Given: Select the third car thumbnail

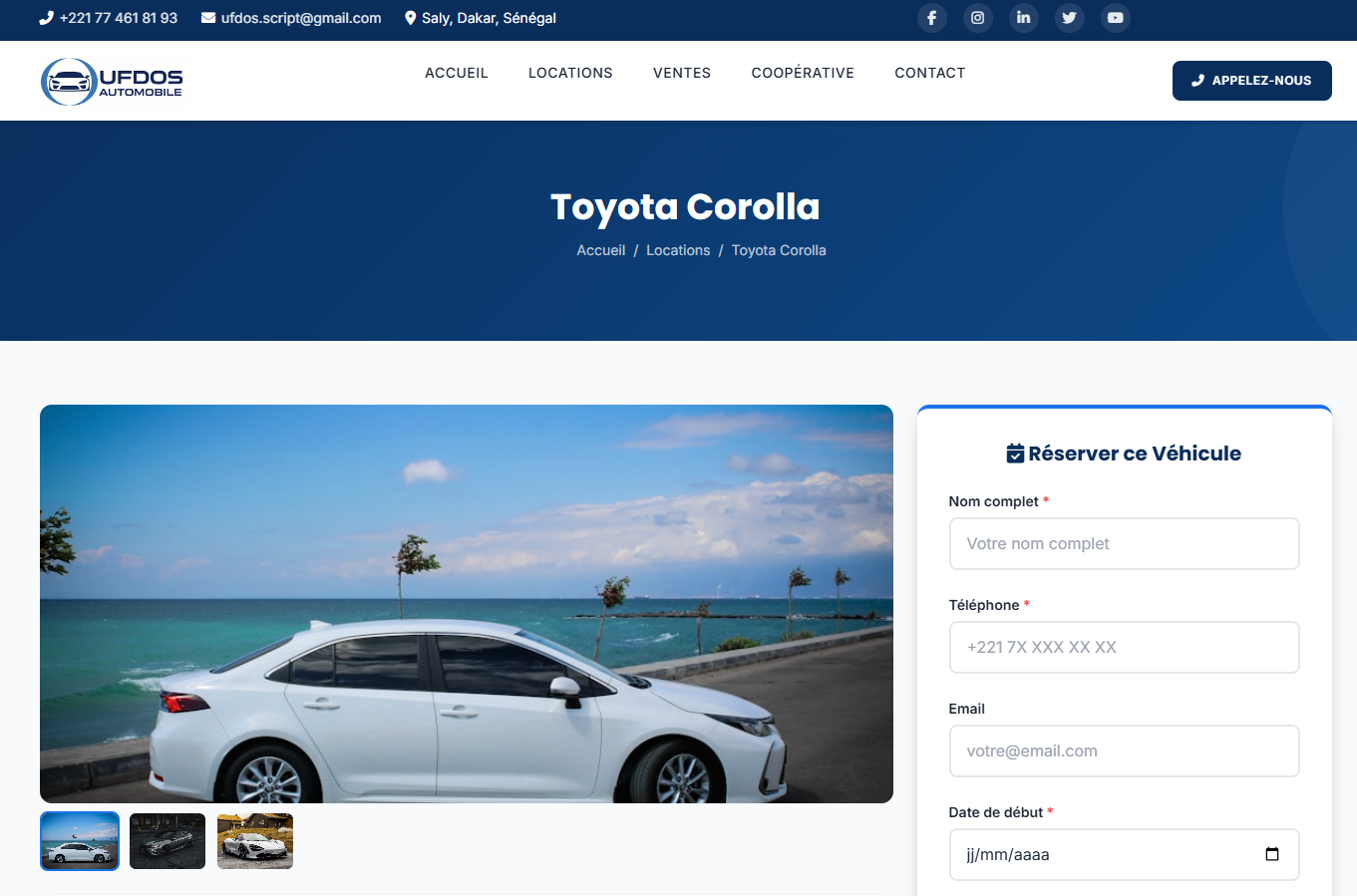Looking at the screenshot, I should point(255,841).
